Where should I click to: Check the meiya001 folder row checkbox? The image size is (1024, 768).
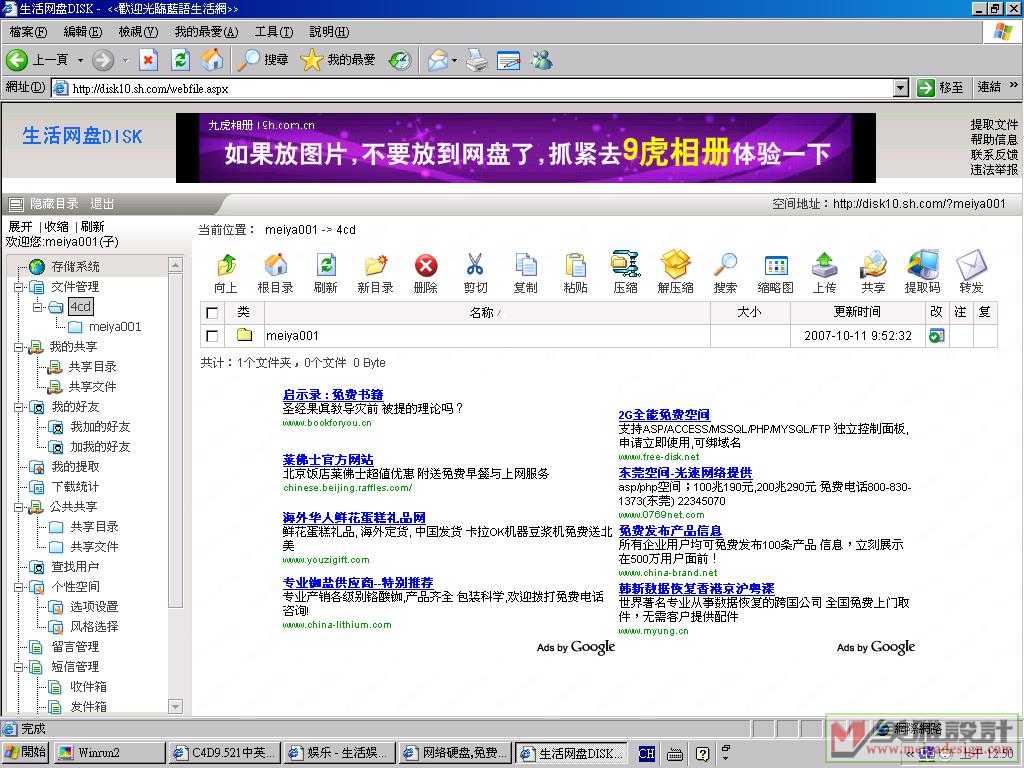pos(212,336)
